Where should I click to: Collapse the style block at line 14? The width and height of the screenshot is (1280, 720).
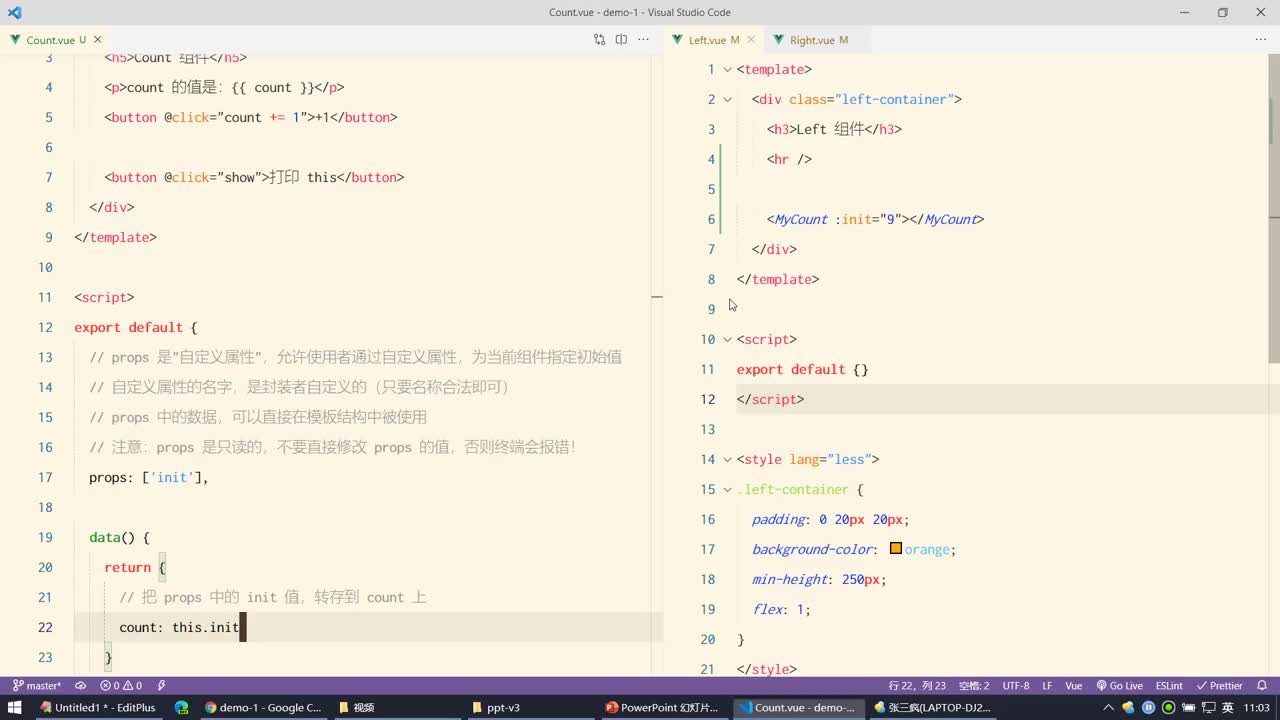(727, 460)
